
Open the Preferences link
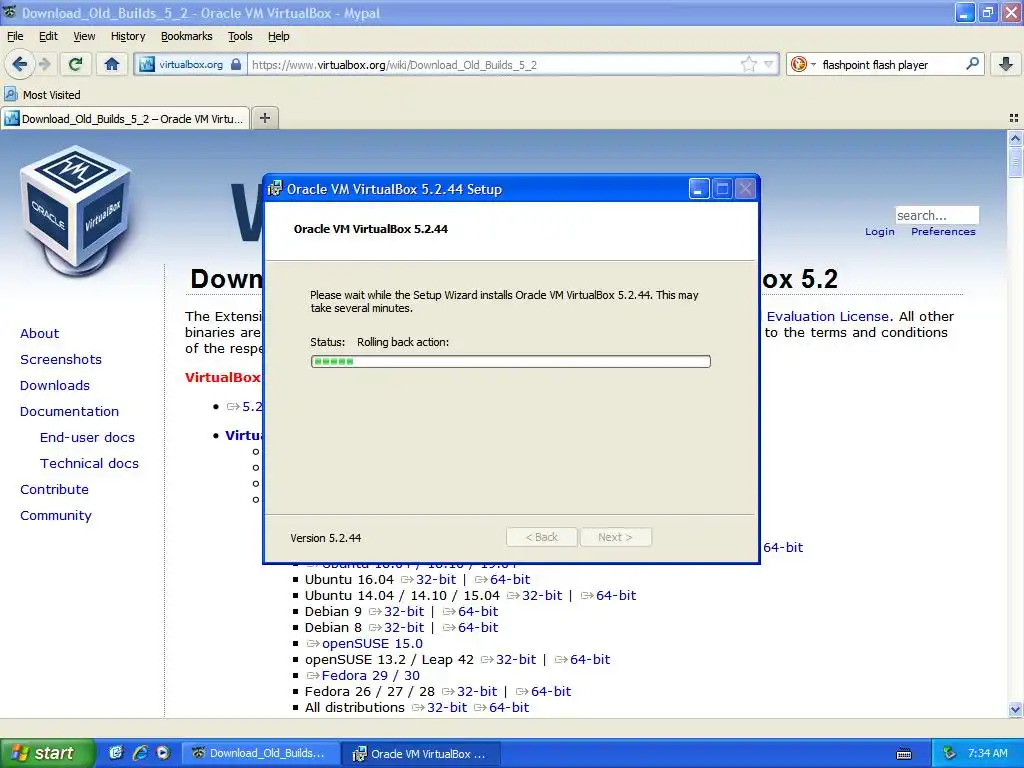click(x=943, y=232)
